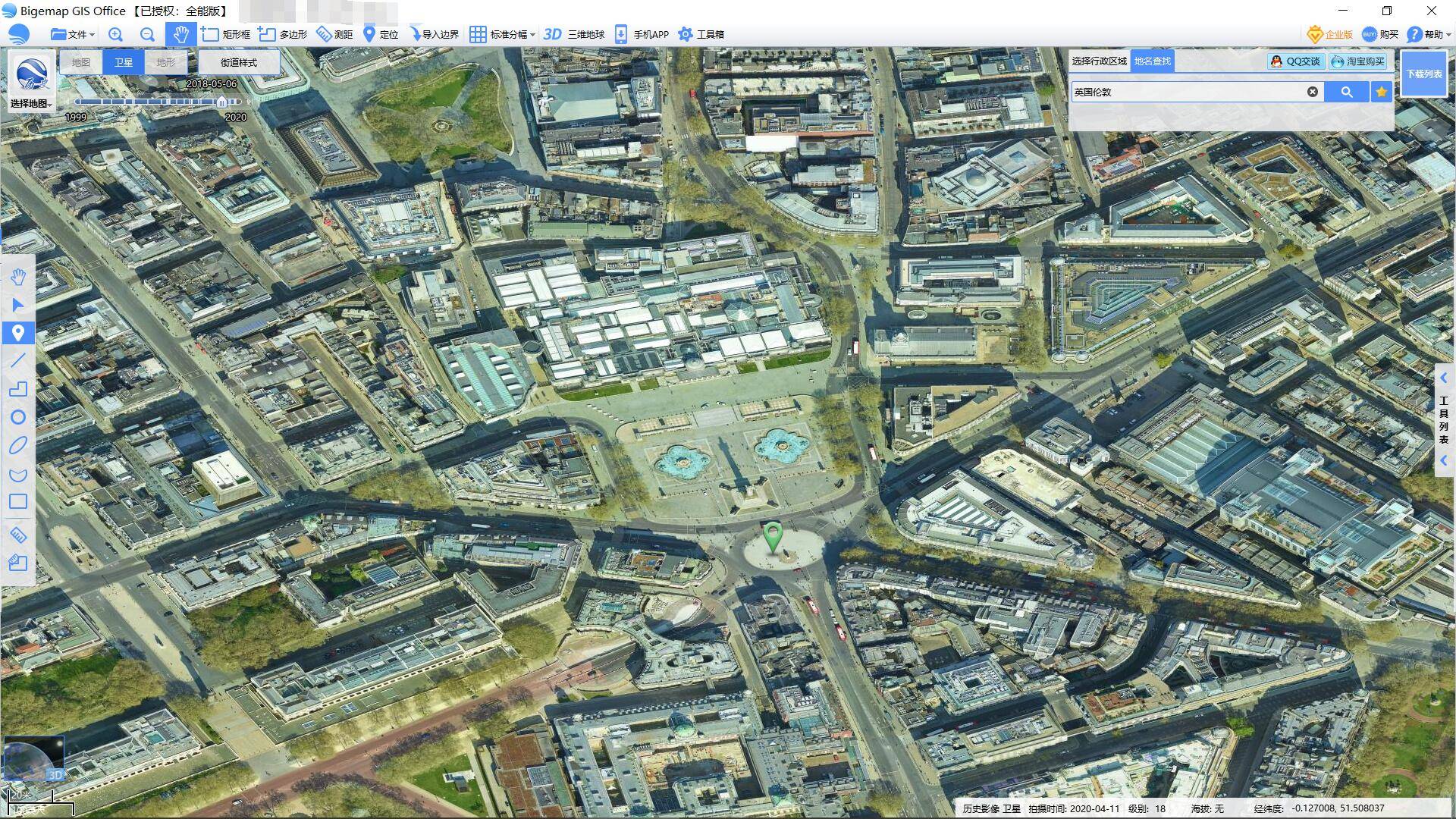
Task: Open the 下载列表 download list
Action: pos(1424,74)
